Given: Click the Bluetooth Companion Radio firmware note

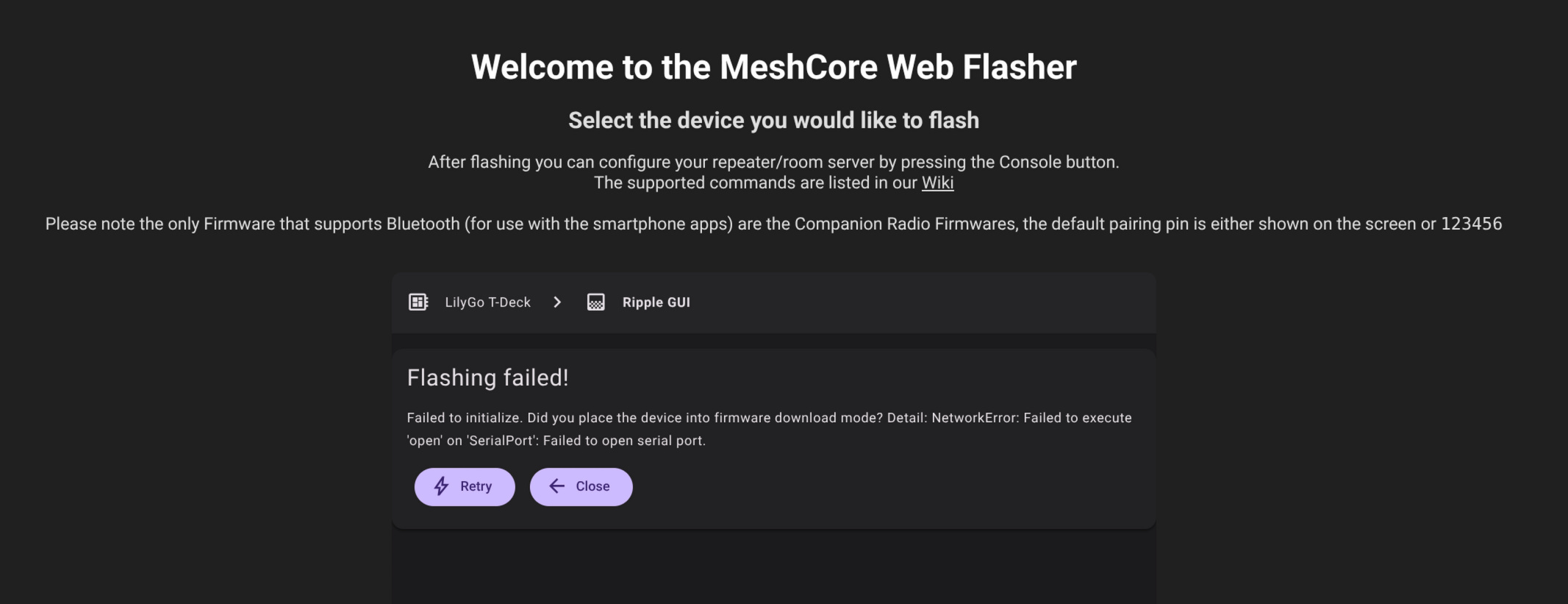Looking at the screenshot, I should point(773,224).
